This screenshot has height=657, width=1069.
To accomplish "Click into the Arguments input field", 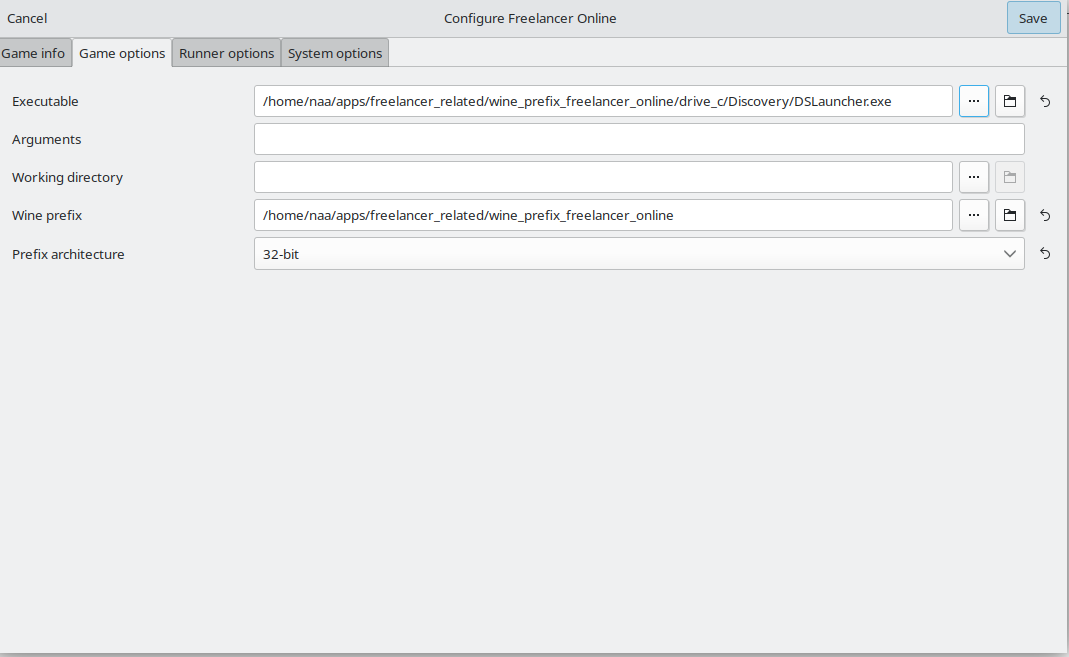I will [x=639, y=139].
